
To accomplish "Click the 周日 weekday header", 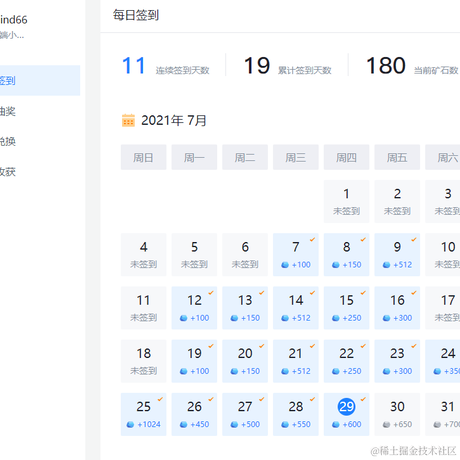I will point(144,157).
